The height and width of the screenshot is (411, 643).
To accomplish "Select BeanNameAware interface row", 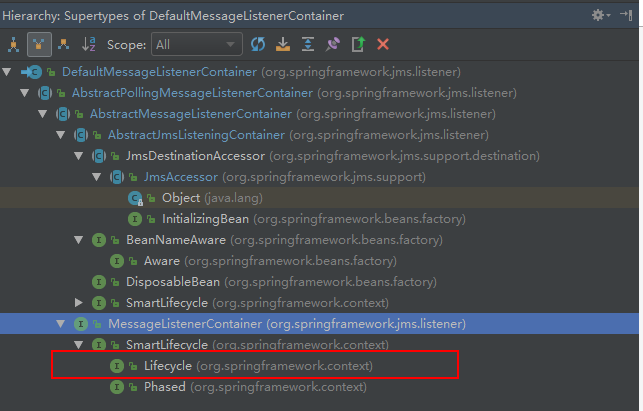I will [x=319, y=240].
